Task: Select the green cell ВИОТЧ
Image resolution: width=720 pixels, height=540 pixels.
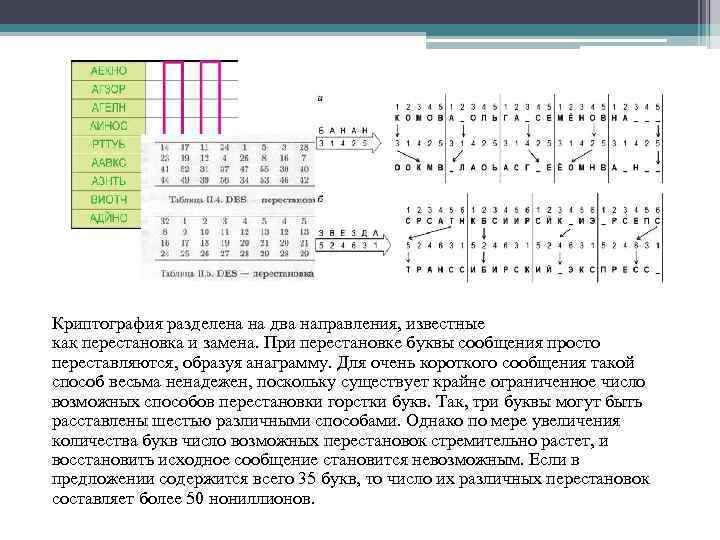Action: coord(109,199)
